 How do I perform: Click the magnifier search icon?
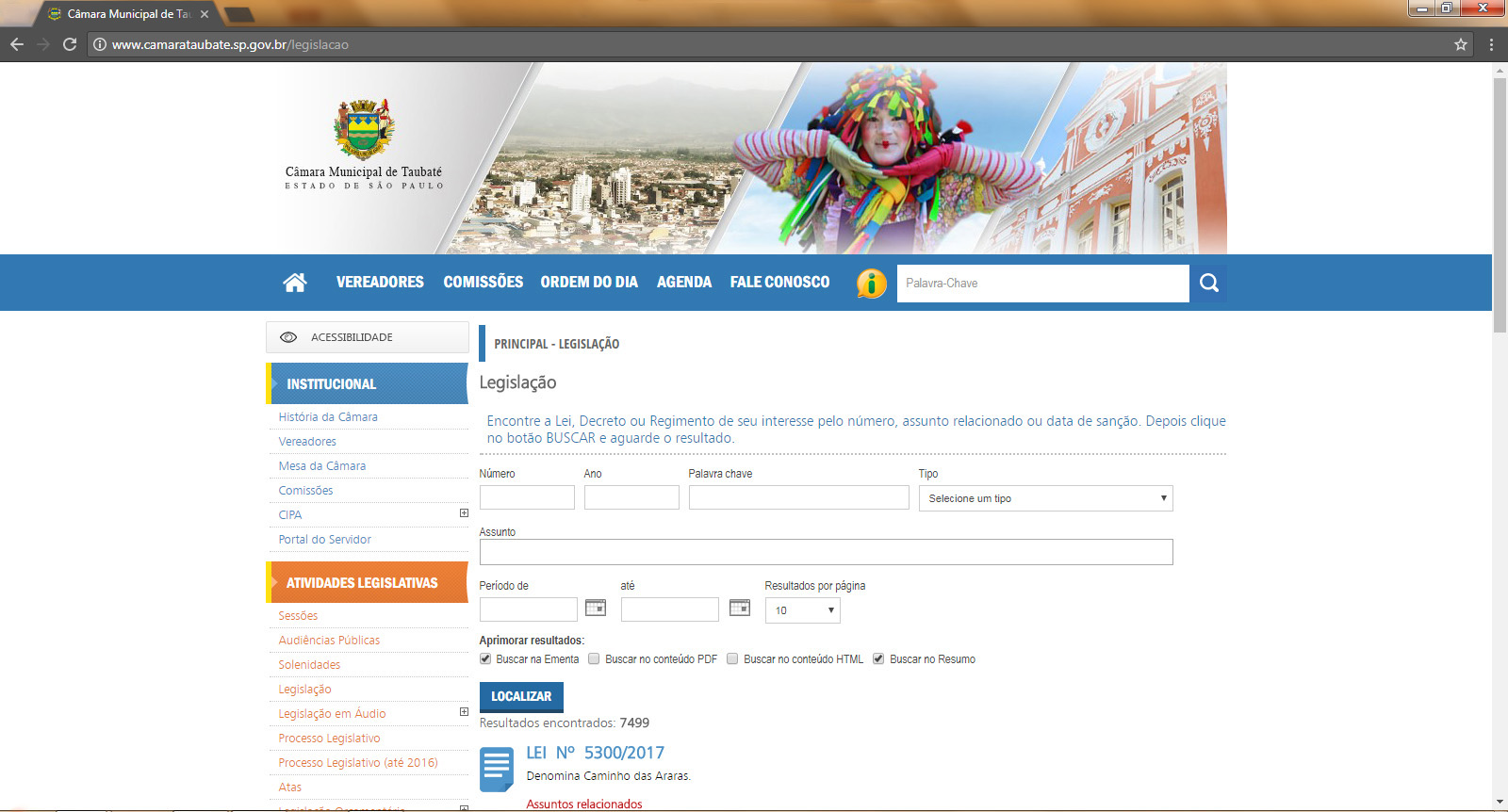click(x=1209, y=283)
